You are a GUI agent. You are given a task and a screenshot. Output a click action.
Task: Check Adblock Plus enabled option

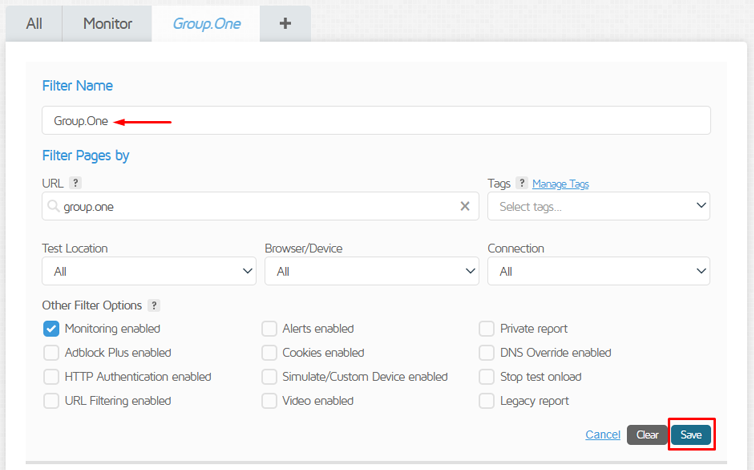coord(51,352)
